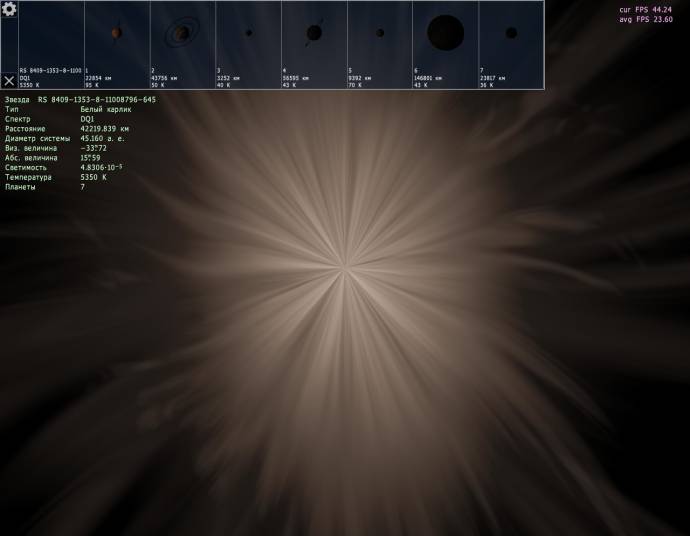Click the 'Виз. величина' label
Screen dimensions: 690x536
tap(31, 148)
